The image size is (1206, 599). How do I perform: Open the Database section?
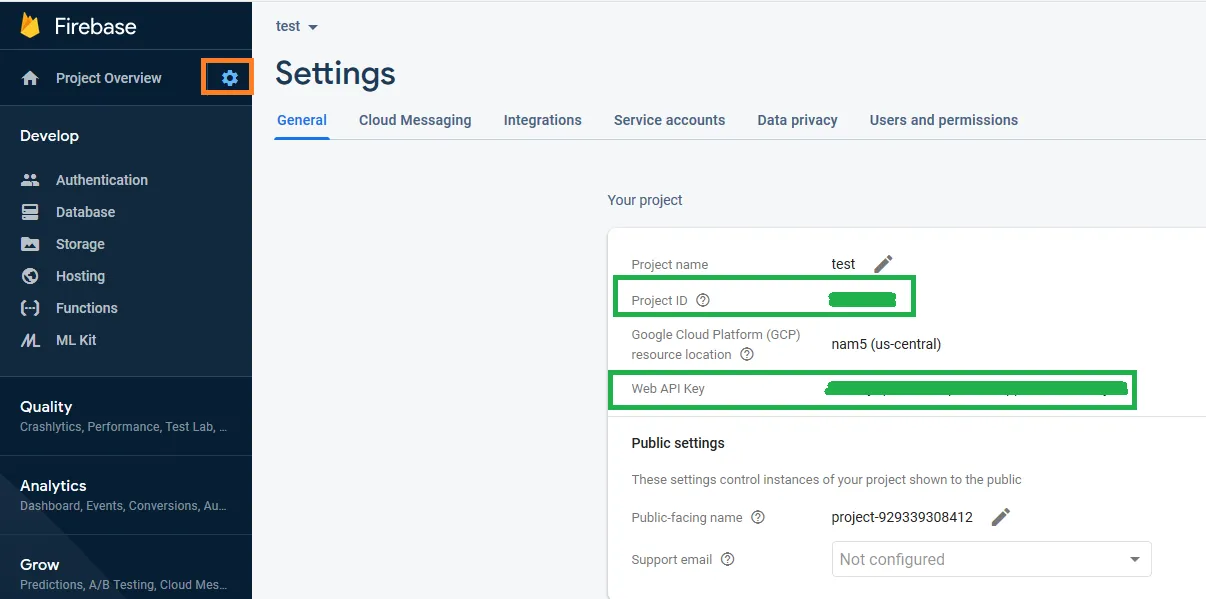tap(85, 212)
